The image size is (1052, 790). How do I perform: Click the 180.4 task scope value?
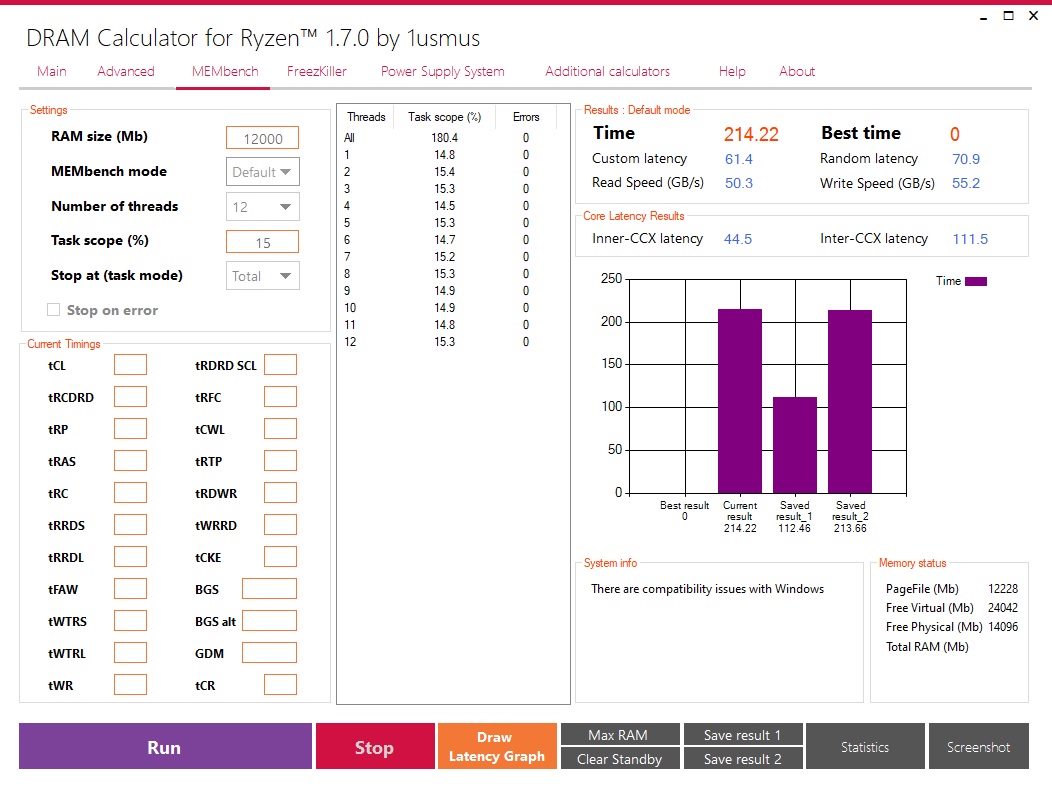pos(444,138)
